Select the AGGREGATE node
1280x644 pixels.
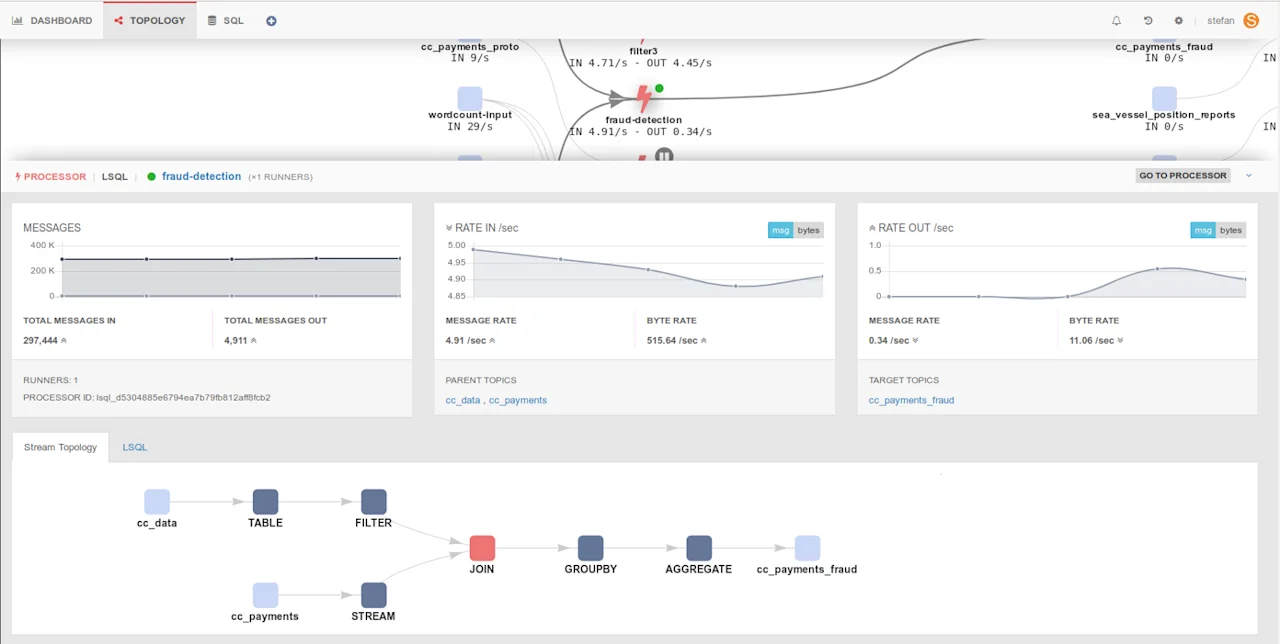pos(699,548)
